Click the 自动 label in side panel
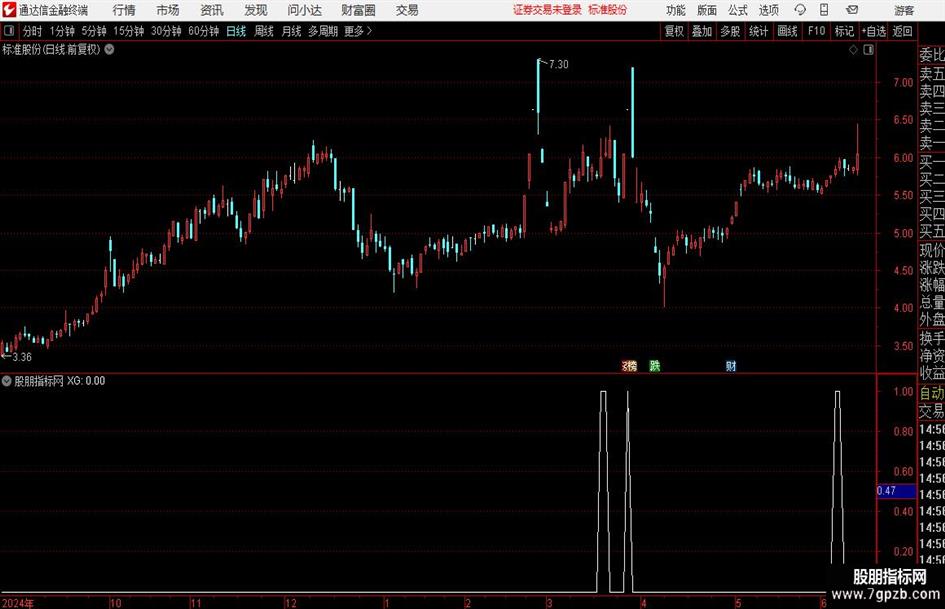 [x=932, y=393]
